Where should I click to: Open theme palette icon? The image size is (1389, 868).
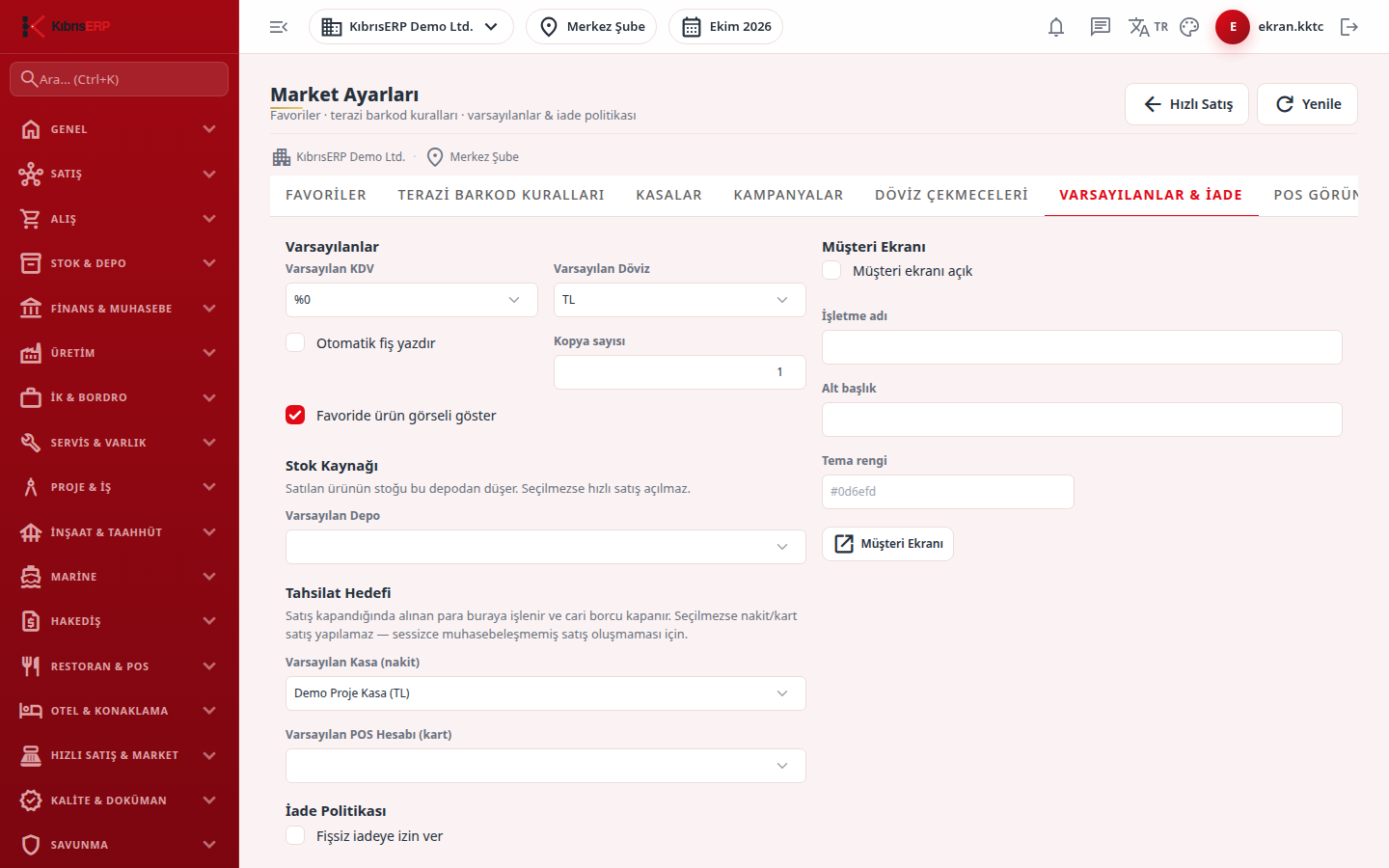(x=1189, y=27)
